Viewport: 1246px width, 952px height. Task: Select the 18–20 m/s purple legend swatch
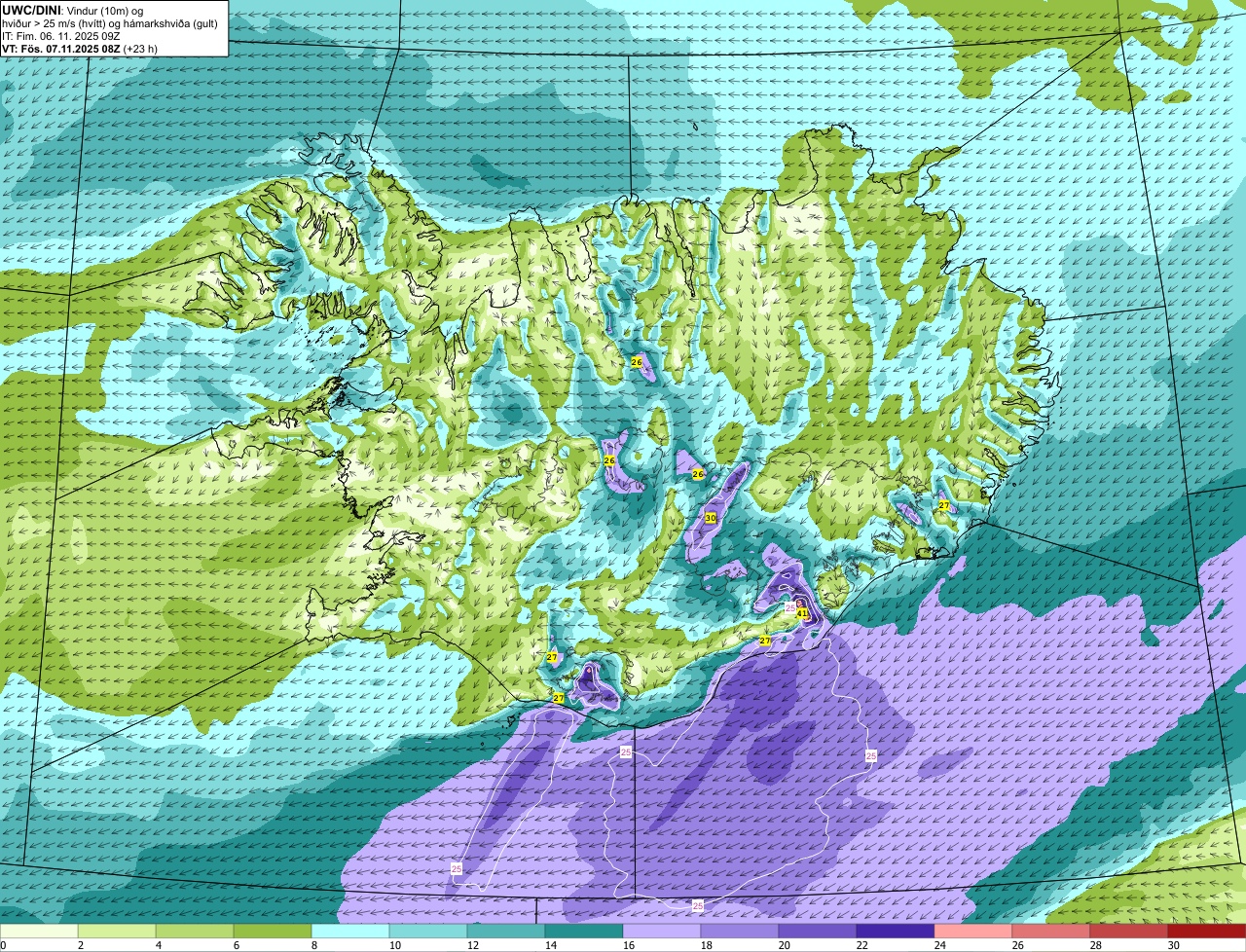coord(740,932)
